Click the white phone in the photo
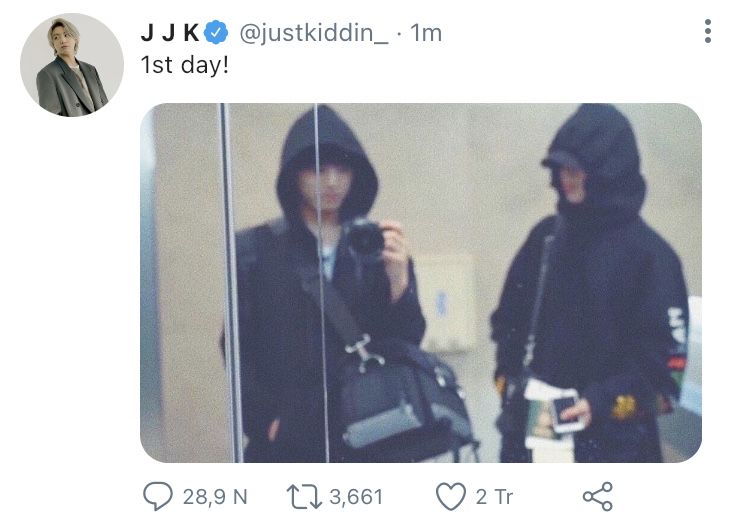Viewport: 750px width, 525px height. coord(568,412)
